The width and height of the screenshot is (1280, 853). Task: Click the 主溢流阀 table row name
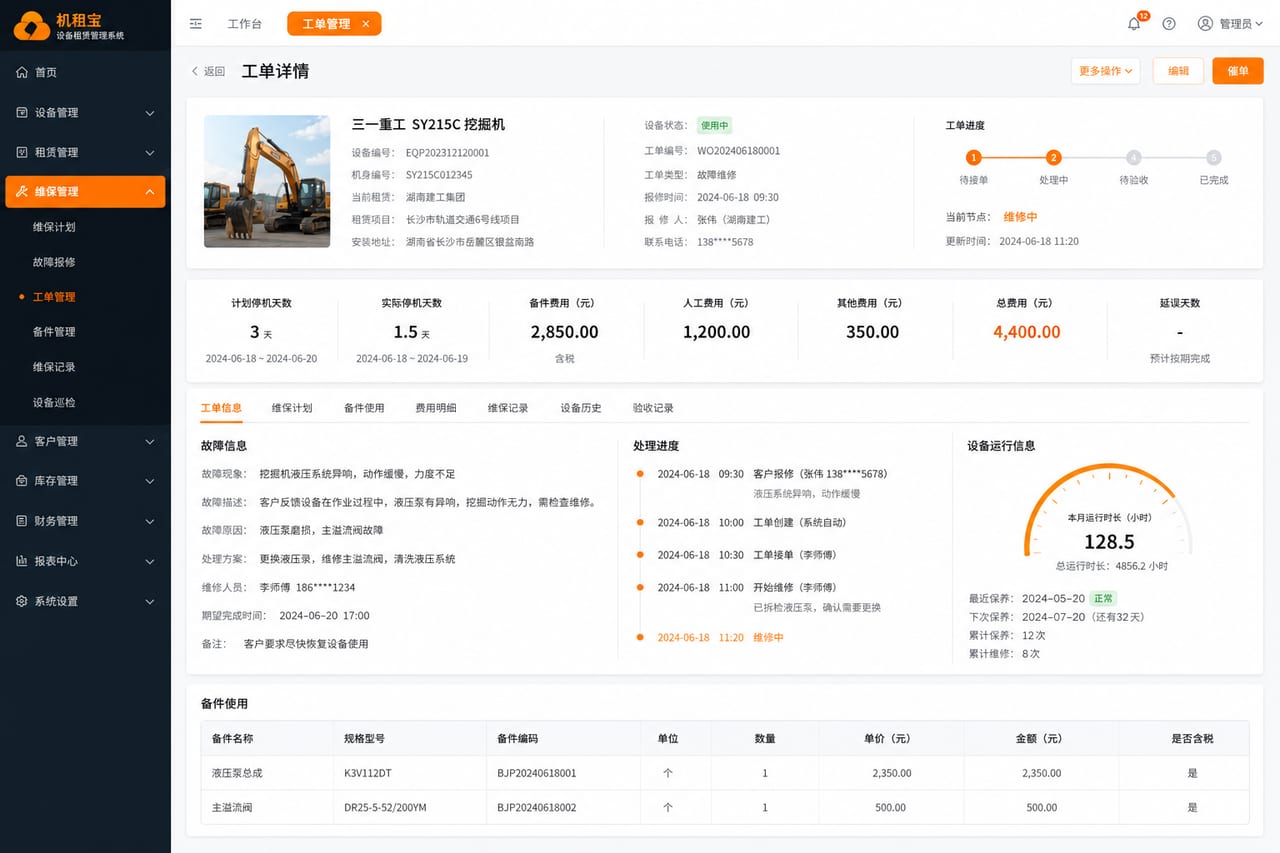[x=232, y=807]
